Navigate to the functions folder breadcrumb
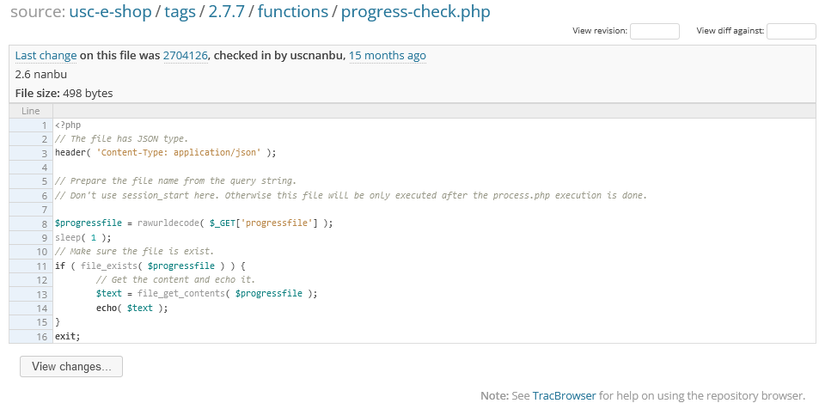The image size is (825, 403). coord(293,12)
